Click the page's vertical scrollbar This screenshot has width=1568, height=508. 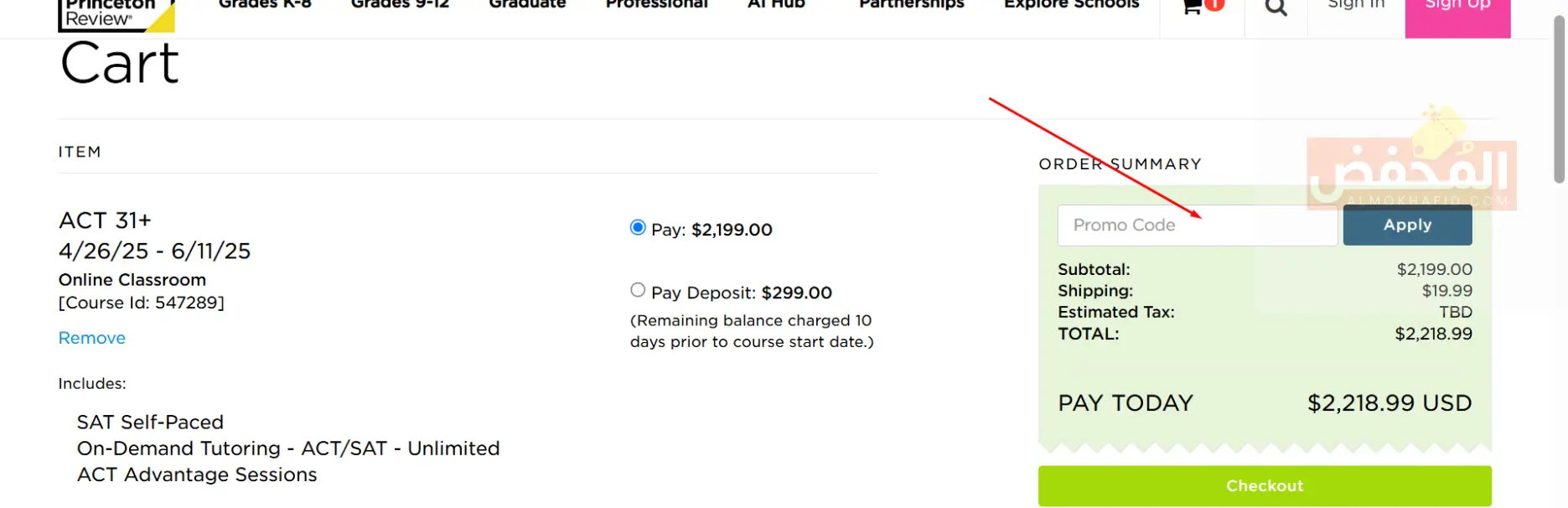[x=1559, y=101]
